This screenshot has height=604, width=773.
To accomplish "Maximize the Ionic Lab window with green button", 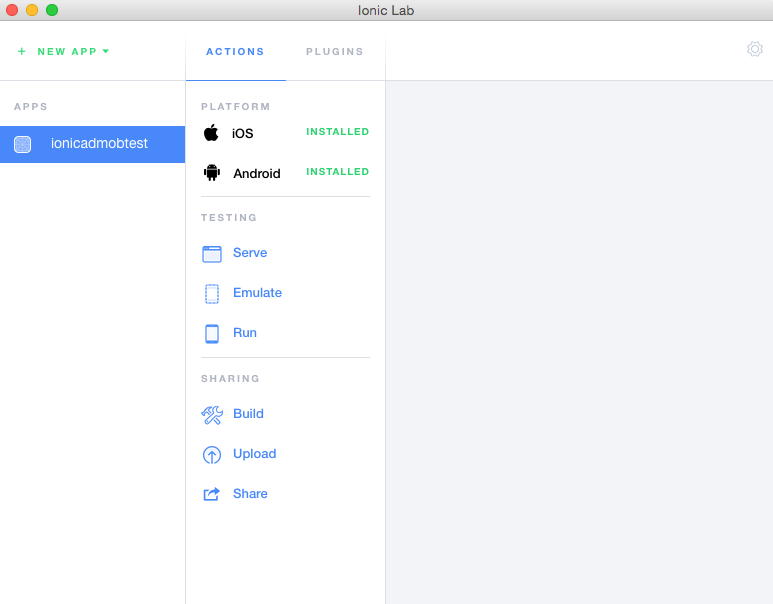I will pyautogui.click(x=52, y=10).
